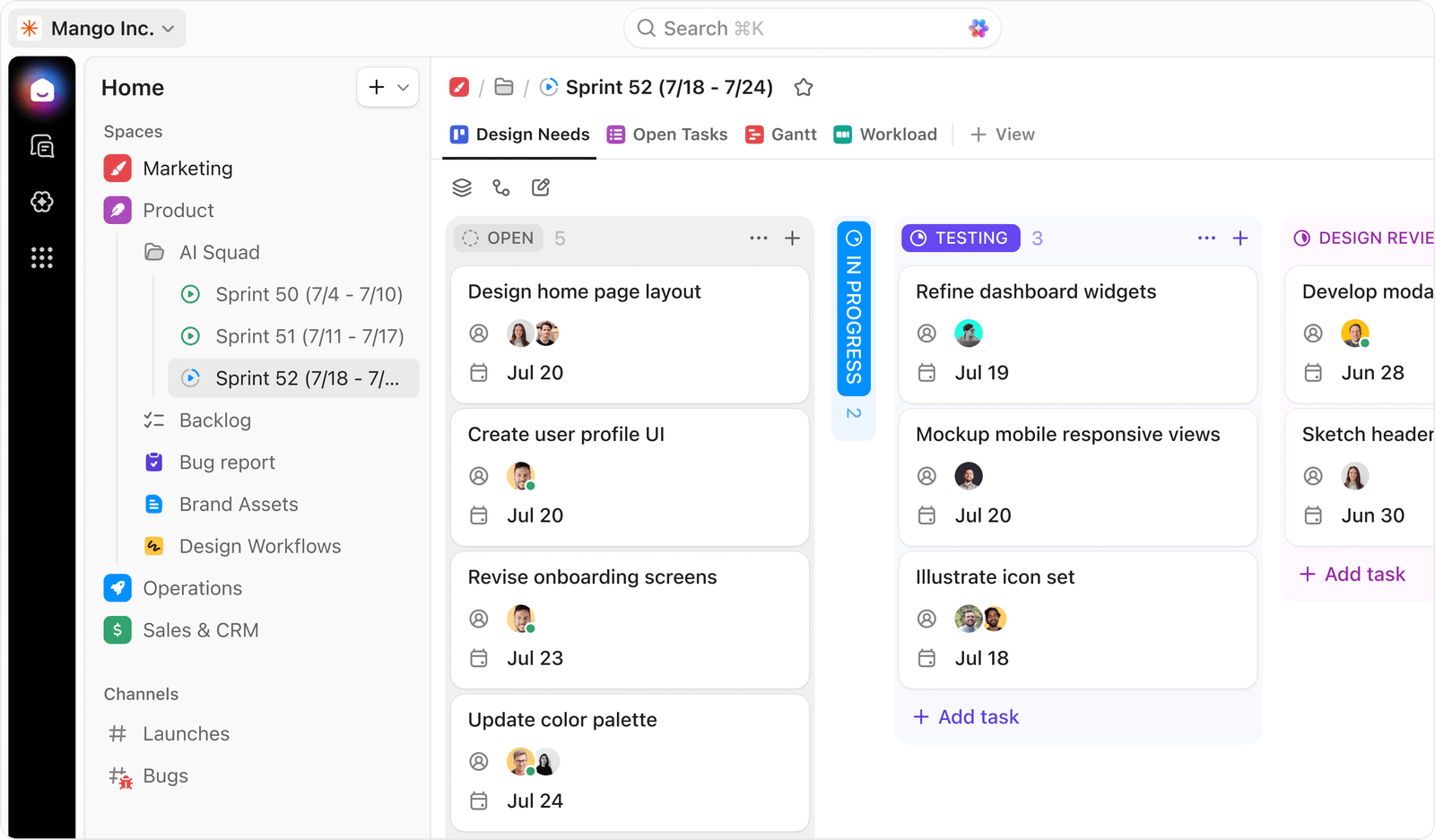Viewport: 1435px width, 840px height.
Task: Click the Search input field
Action: click(x=813, y=29)
